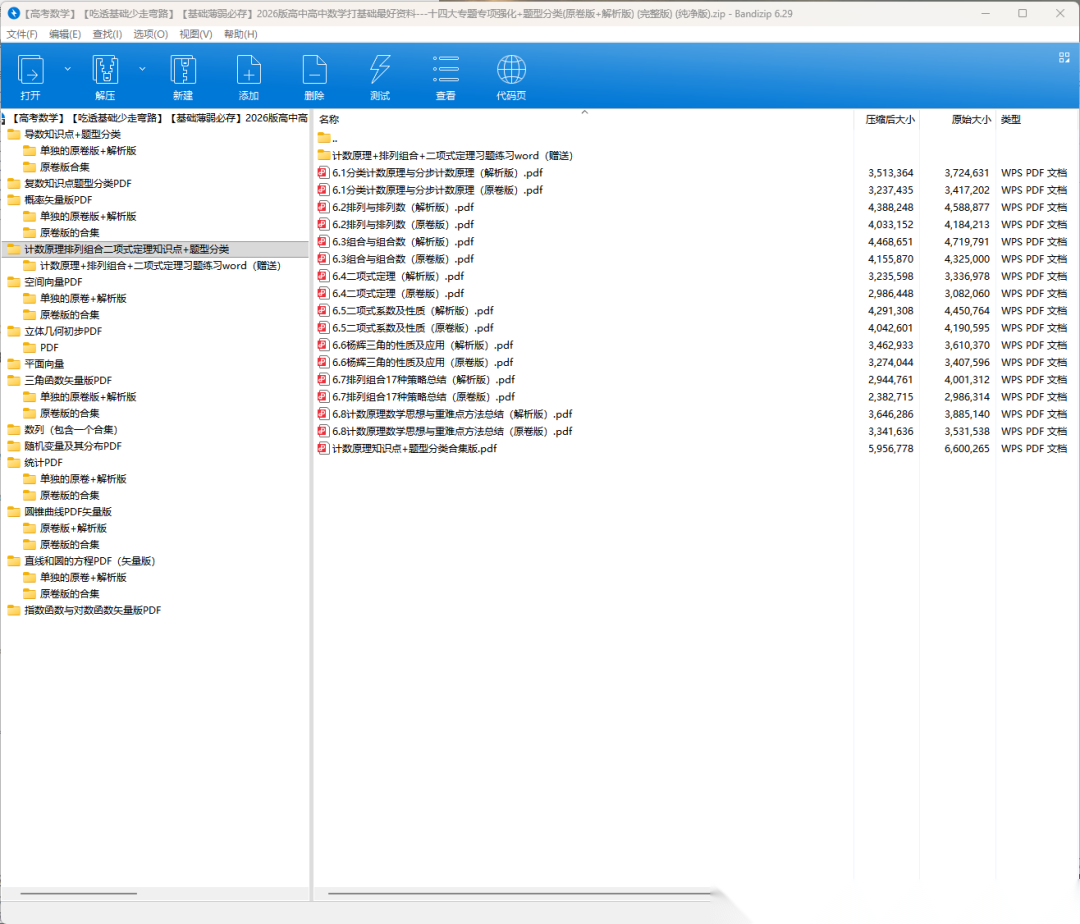Open the 文件(F) menu
The height and width of the screenshot is (924, 1080).
(22, 34)
